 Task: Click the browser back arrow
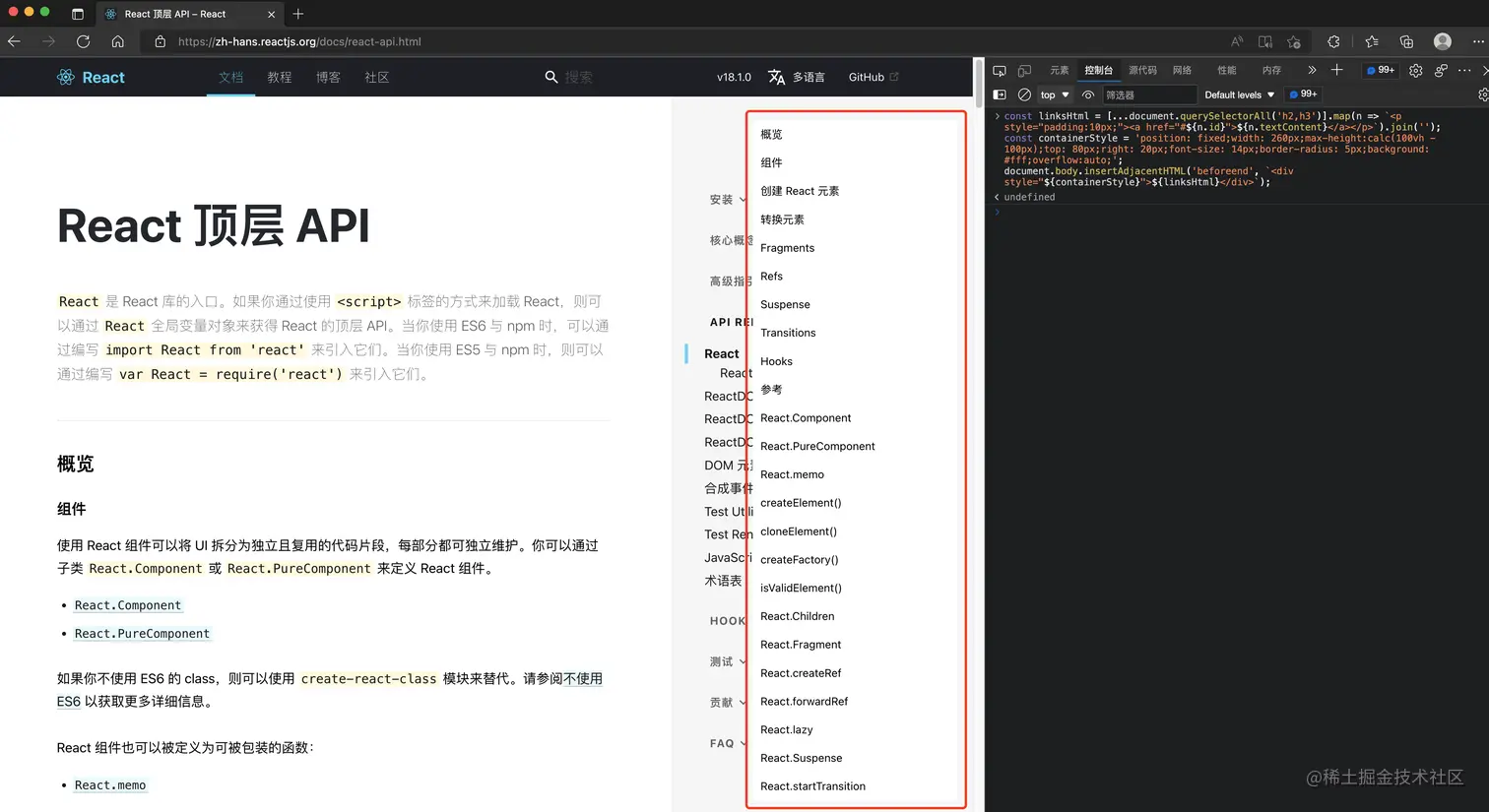click(x=14, y=41)
